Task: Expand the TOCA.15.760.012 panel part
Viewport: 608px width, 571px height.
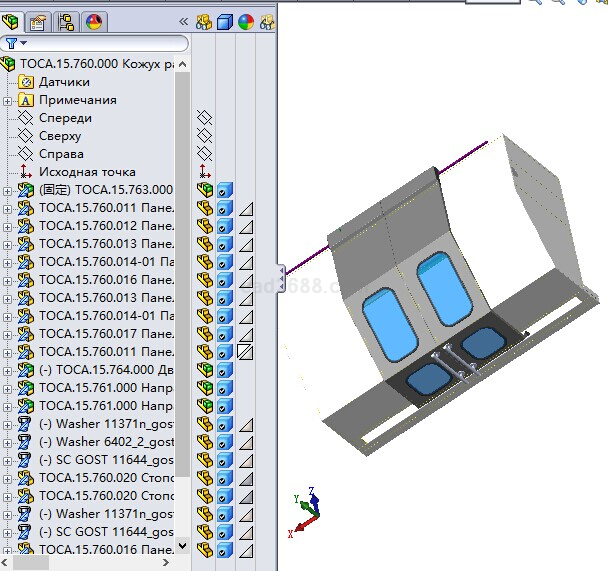Action: coord(8,226)
